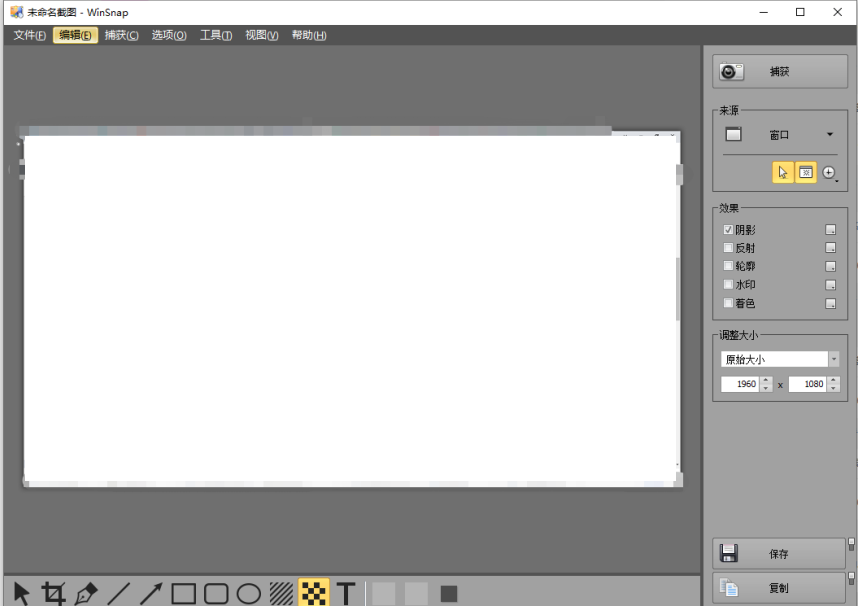This screenshot has height=606, width=858.
Task: Select the pixelate mosaic tool
Action: point(314,593)
